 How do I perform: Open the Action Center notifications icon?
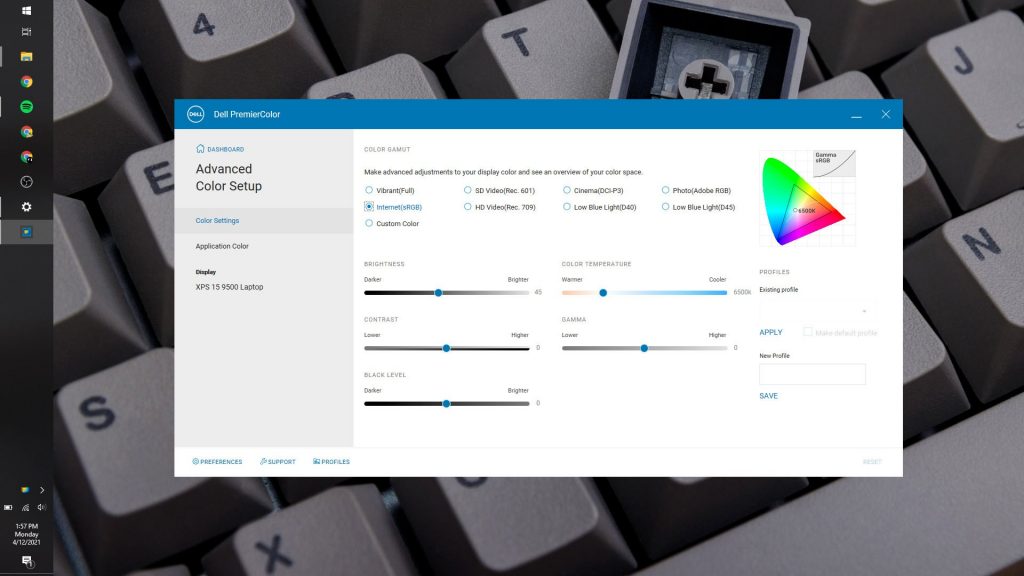pyautogui.click(x=26, y=561)
